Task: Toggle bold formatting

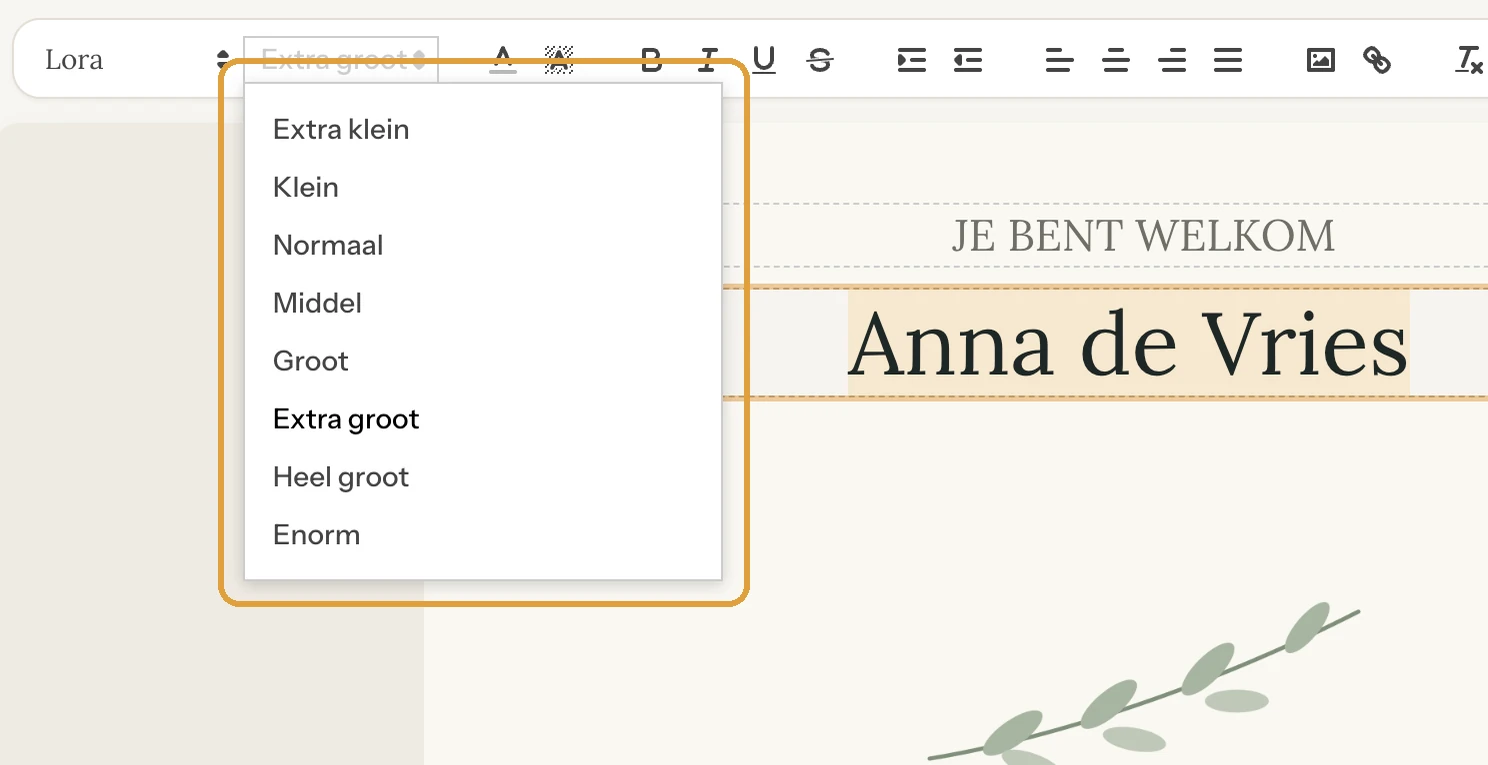Action: (x=652, y=60)
